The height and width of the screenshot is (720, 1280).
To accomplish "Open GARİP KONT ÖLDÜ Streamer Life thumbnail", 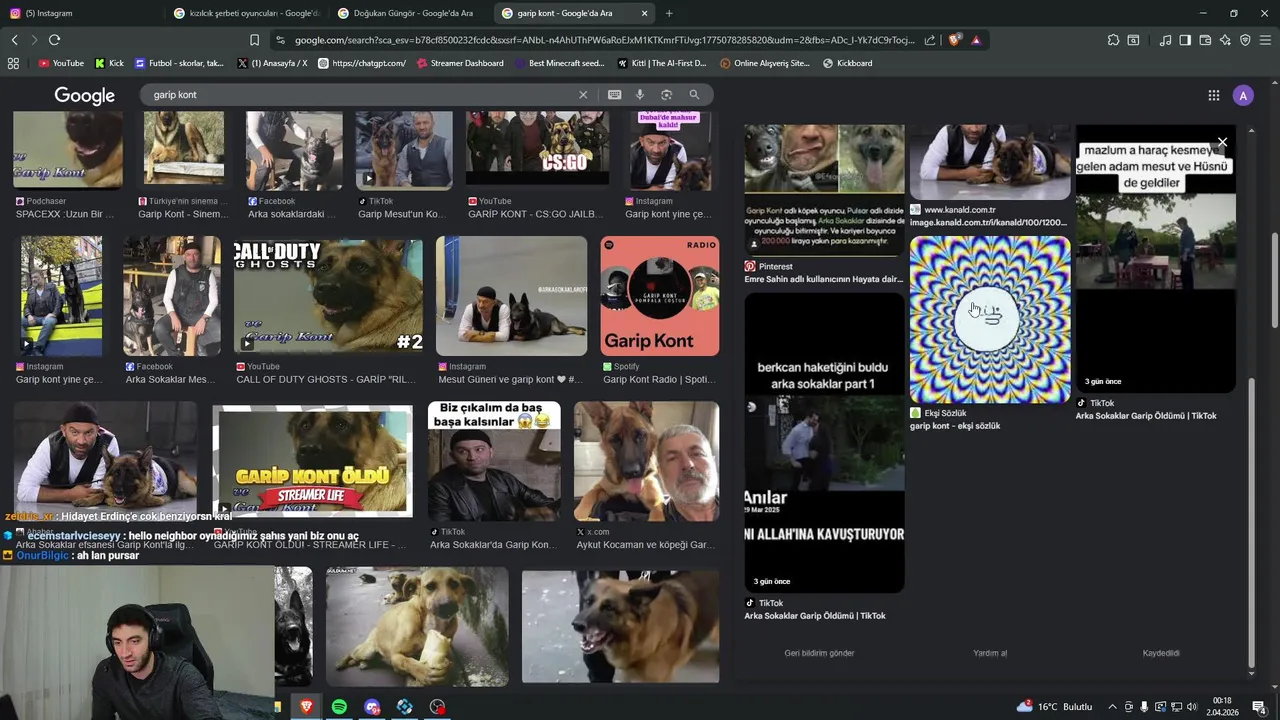I will pyautogui.click(x=312, y=461).
